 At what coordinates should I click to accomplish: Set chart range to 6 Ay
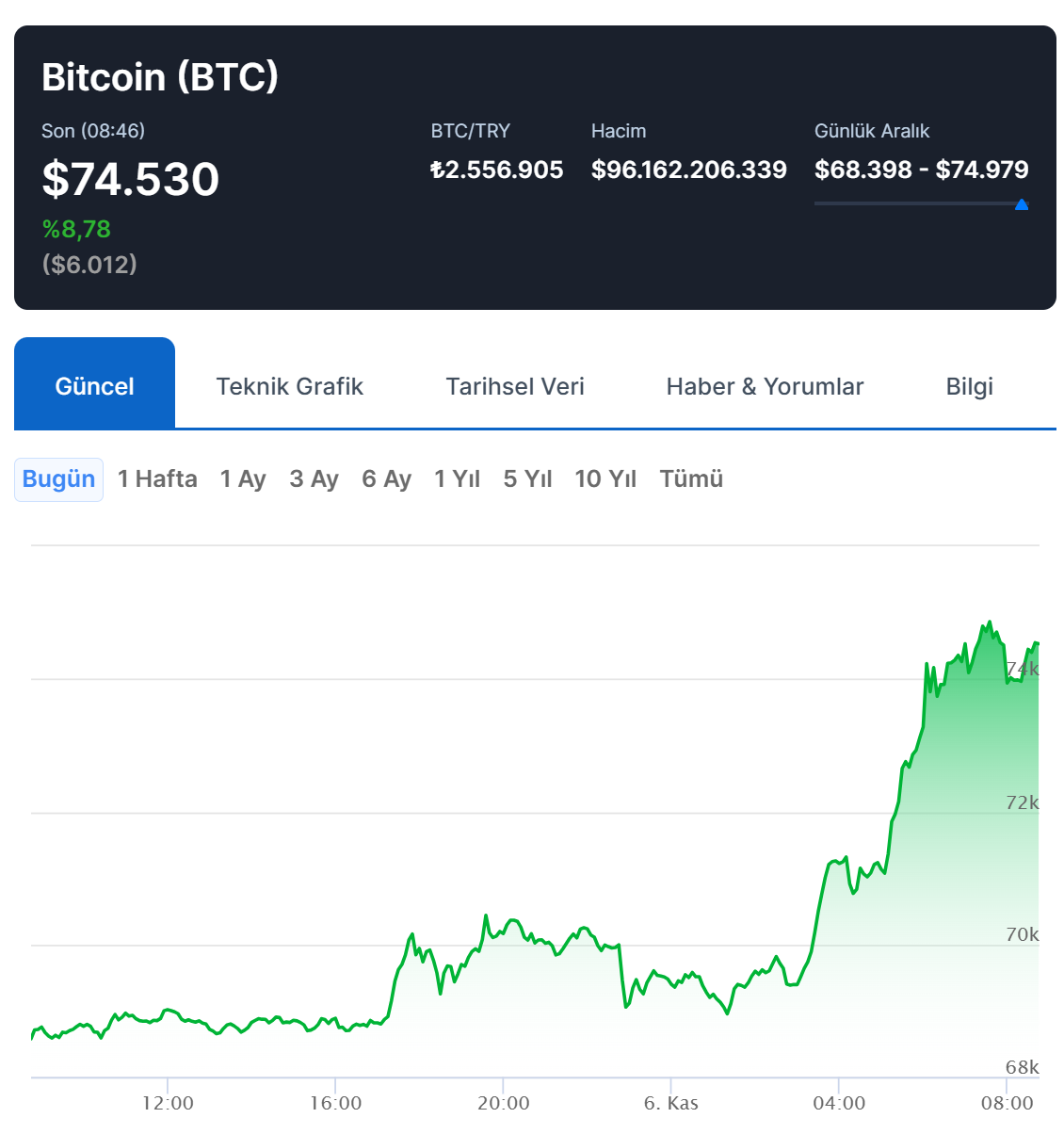(386, 479)
